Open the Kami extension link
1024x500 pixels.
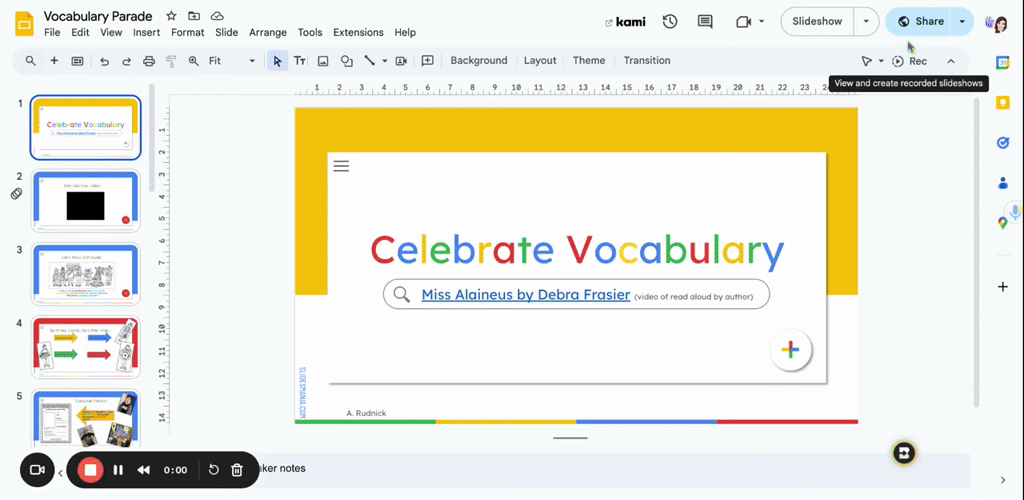[x=626, y=22]
